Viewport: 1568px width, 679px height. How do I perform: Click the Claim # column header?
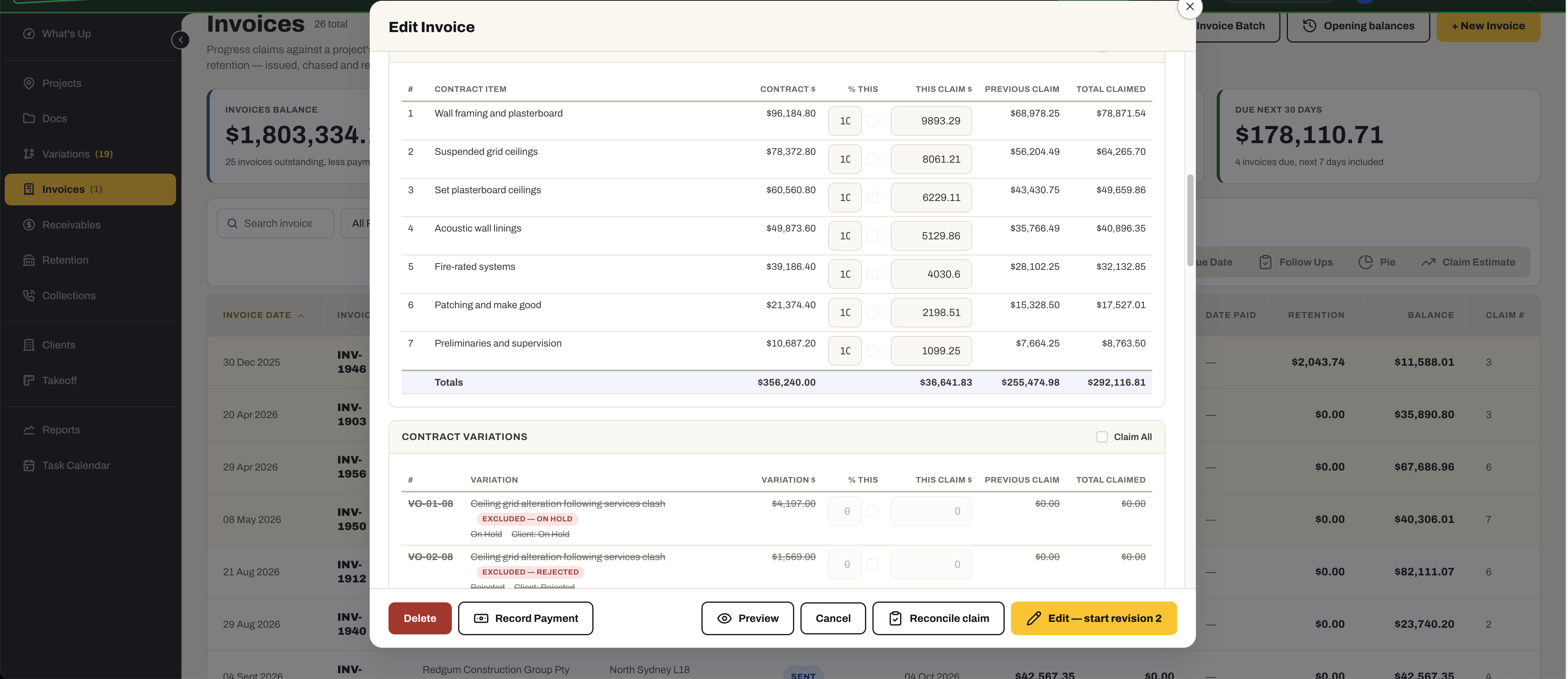1505,315
